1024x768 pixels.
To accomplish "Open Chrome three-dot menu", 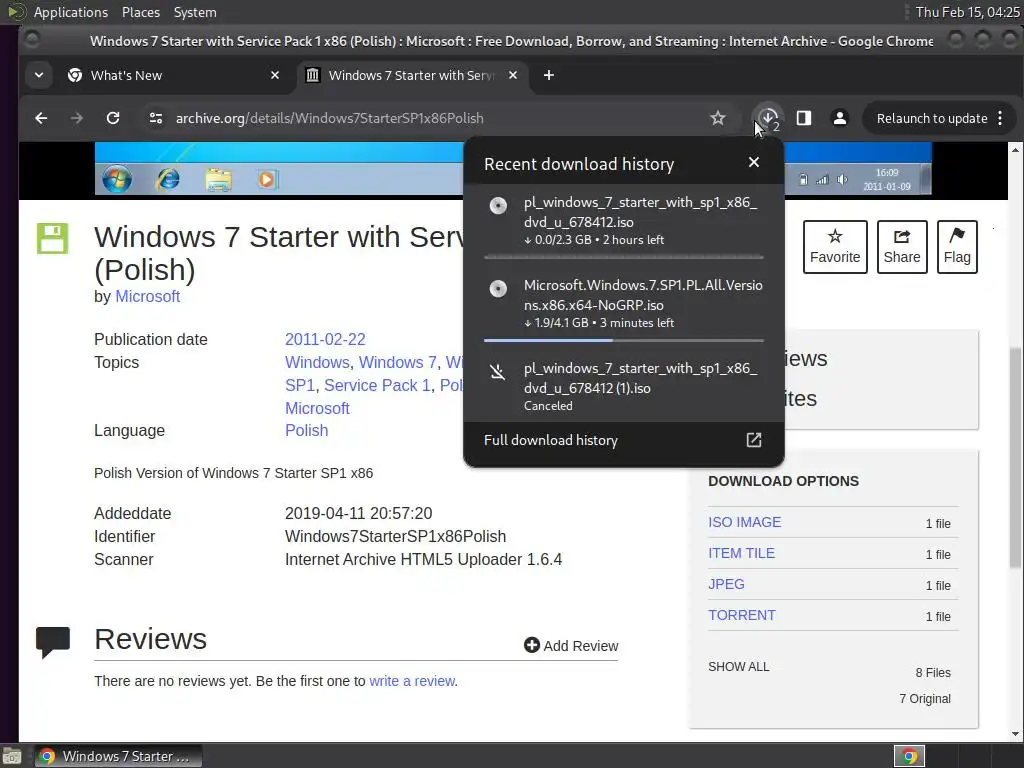I will tap(1000, 118).
